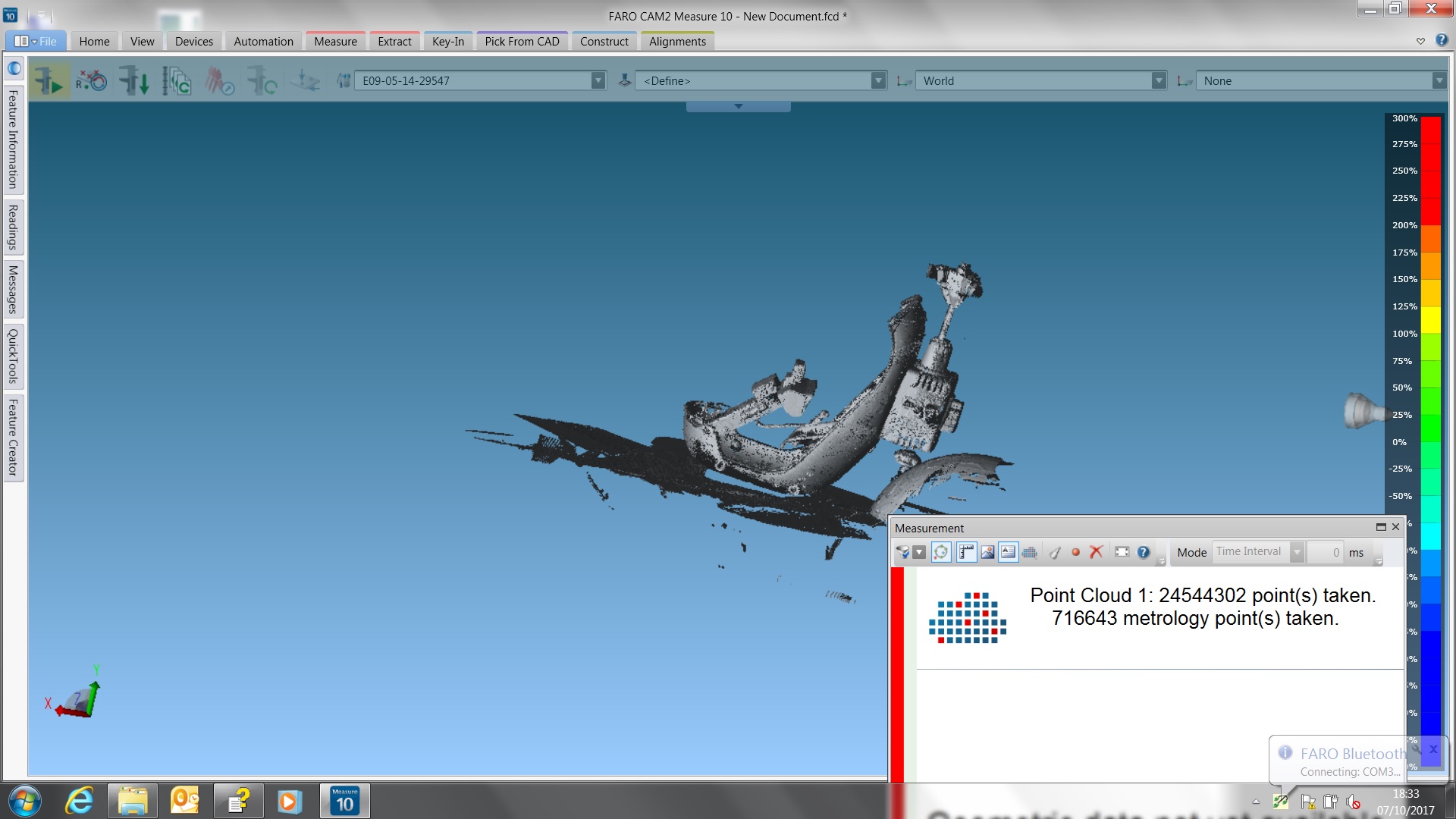Open the Feature Creator side panel
The width and height of the screenshot is (1456, 819).
tap(13, 437)
